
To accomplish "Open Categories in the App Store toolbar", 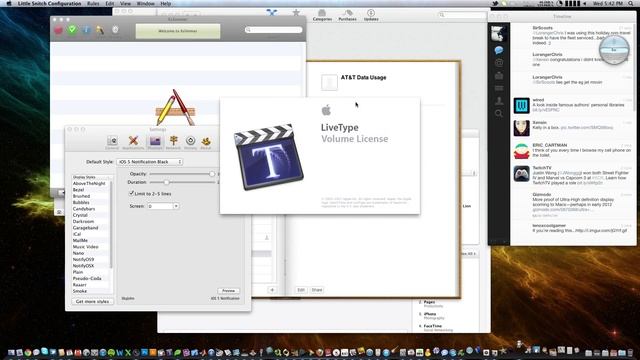I will click(322, 16).
